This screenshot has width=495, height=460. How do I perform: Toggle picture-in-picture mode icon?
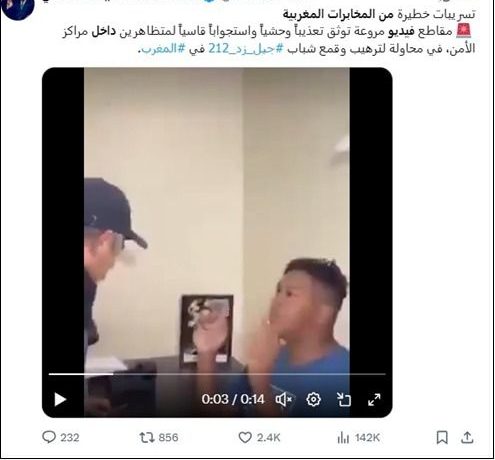343,399
